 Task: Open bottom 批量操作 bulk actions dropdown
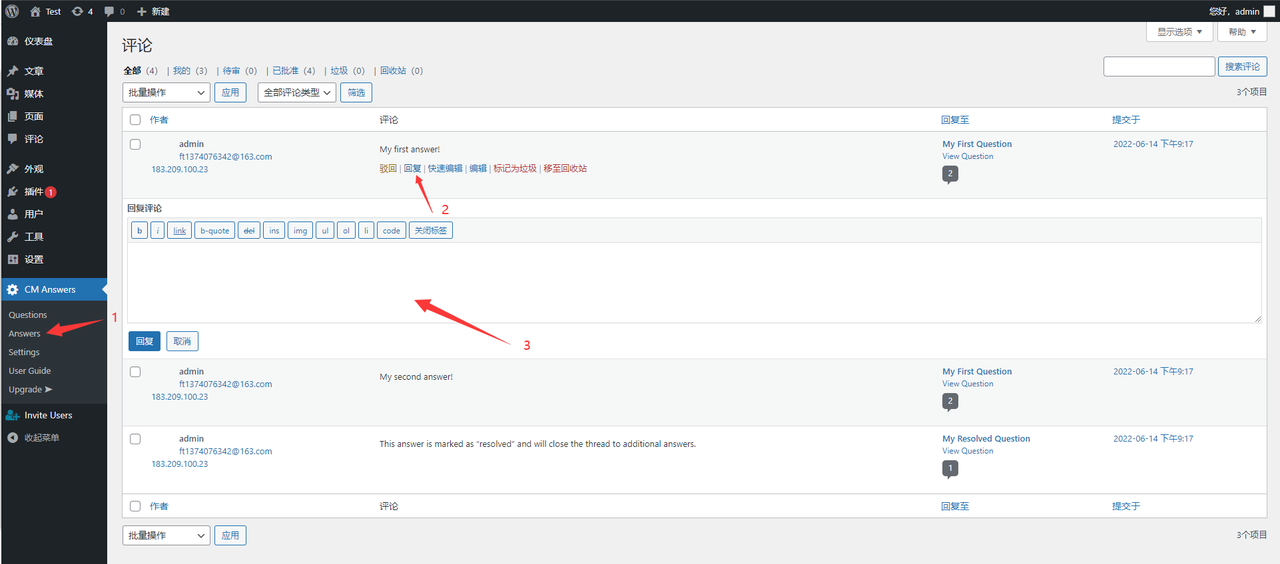click(166, 535)
